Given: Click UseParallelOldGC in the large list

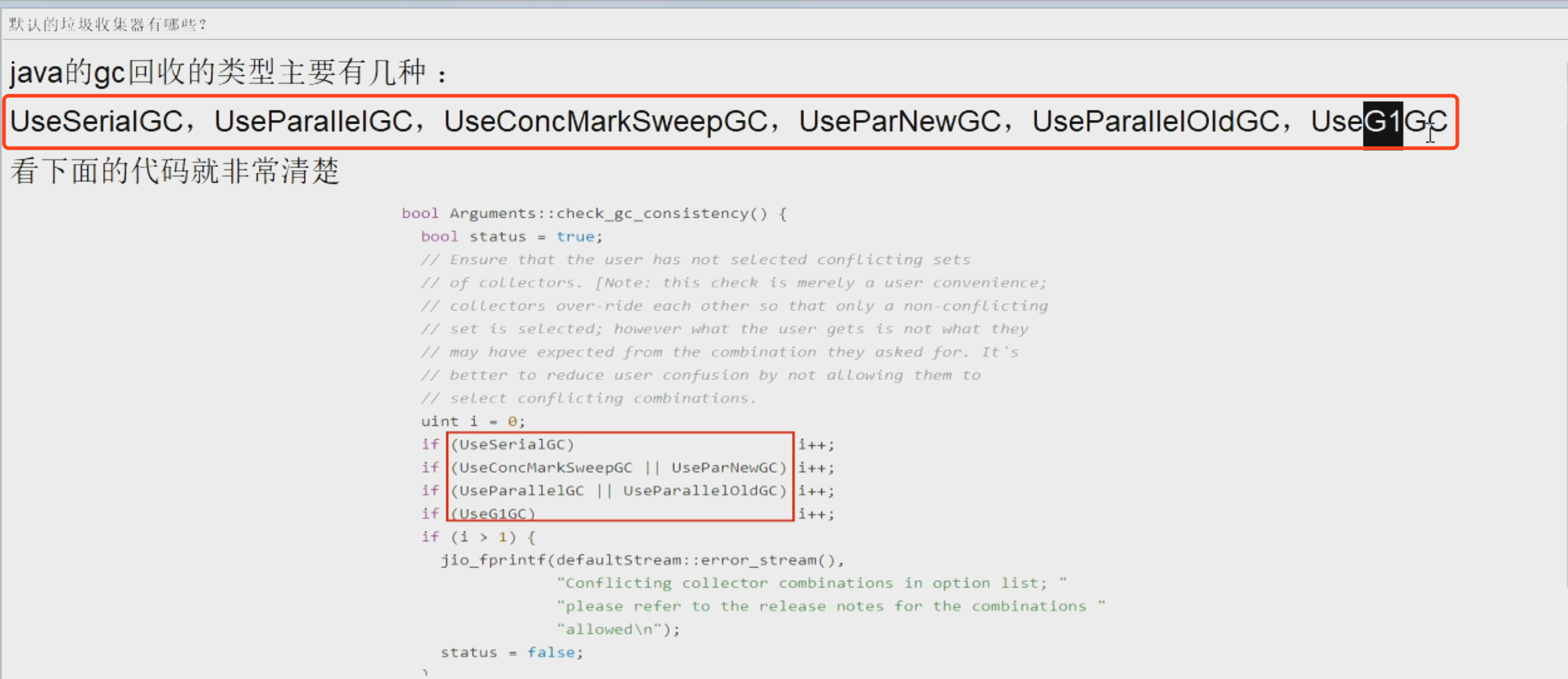Looking at the screenshot, I should tap(1155, 121).
